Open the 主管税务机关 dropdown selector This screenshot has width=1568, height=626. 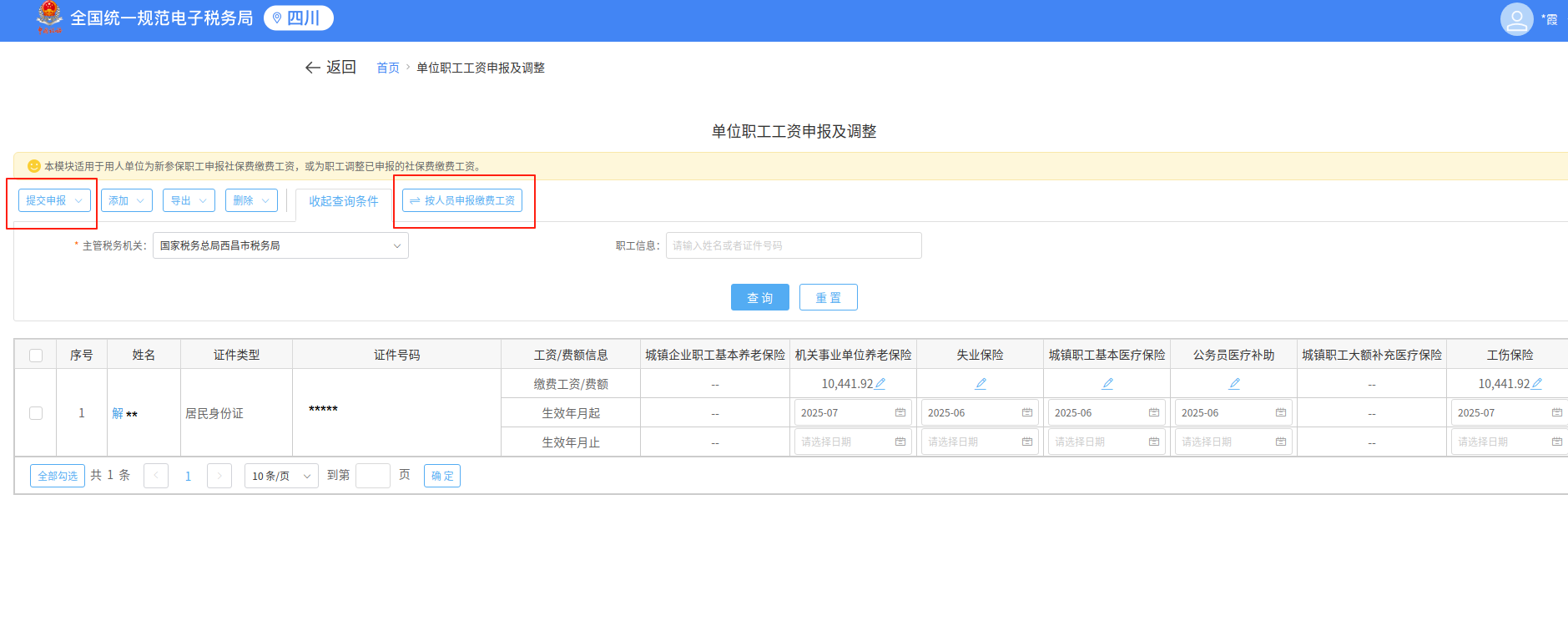280,245
